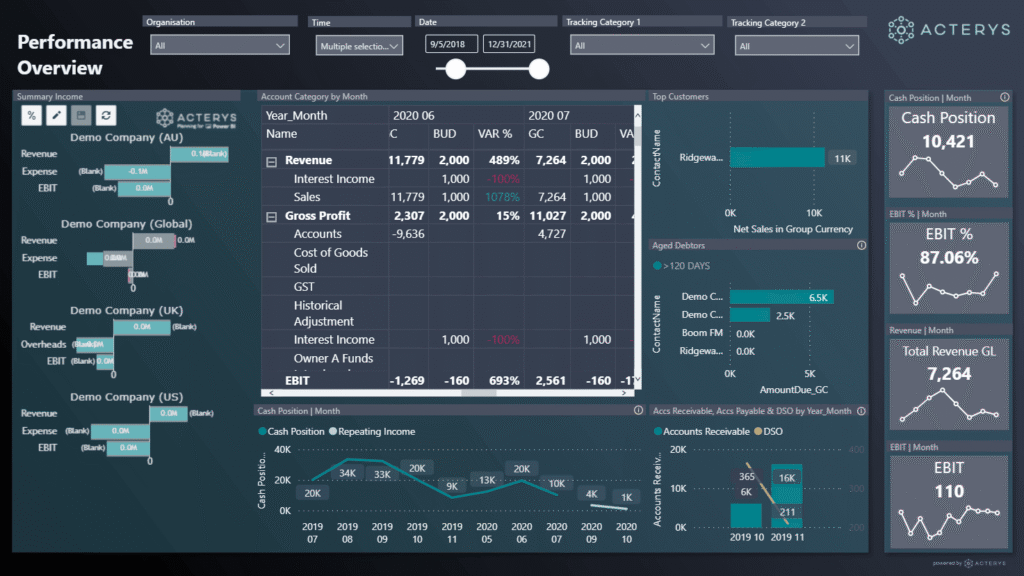Image resolution: width=1024 pixels, height=576 pixels.
Task: Click the 2.5K bar in Aged Debtors
Action: pos(750,315)
